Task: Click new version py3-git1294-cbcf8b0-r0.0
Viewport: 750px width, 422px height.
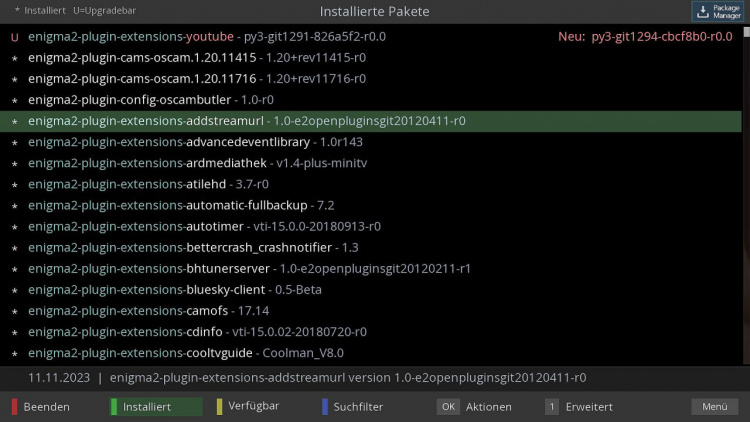Action: pyautogui.click(x=662, y=36)
